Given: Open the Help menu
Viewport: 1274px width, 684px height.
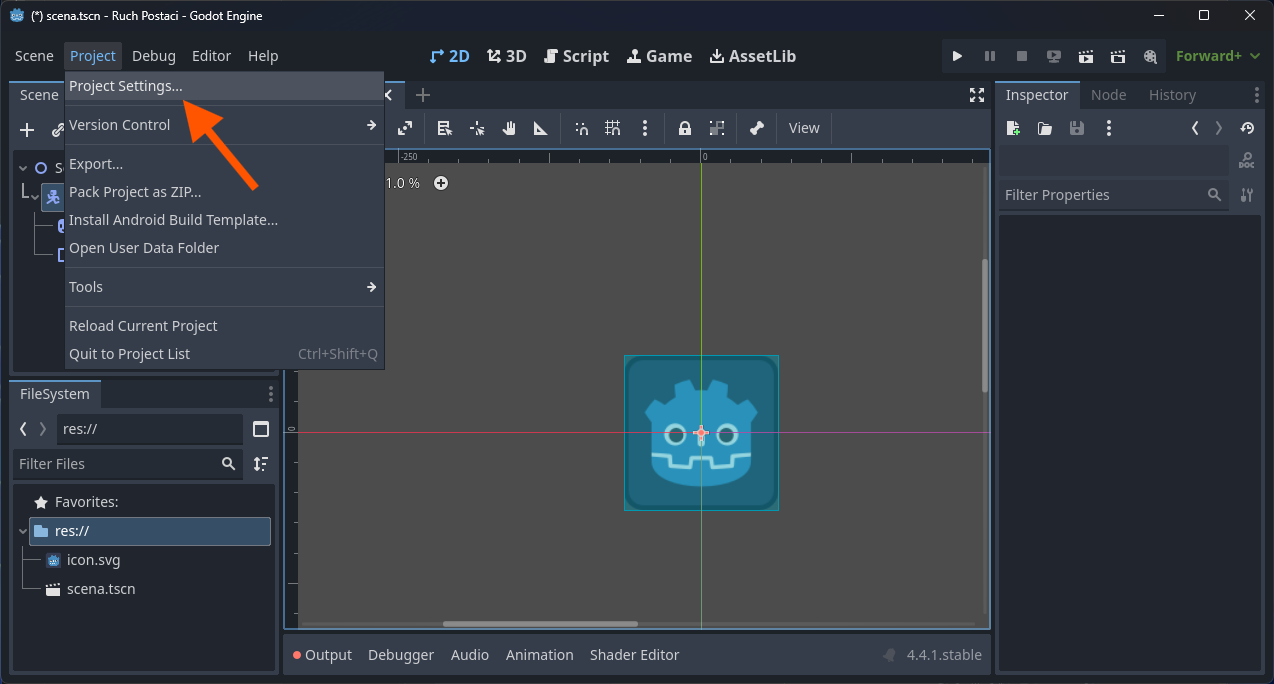Looking at the screenshot, I should tap(263, 56).
